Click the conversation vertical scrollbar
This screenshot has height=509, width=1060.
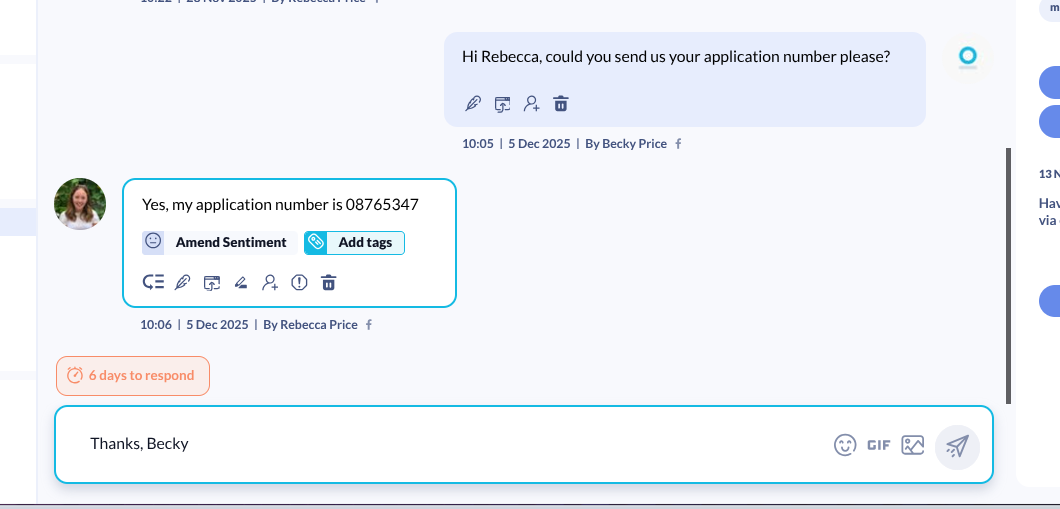point(1009,276)
